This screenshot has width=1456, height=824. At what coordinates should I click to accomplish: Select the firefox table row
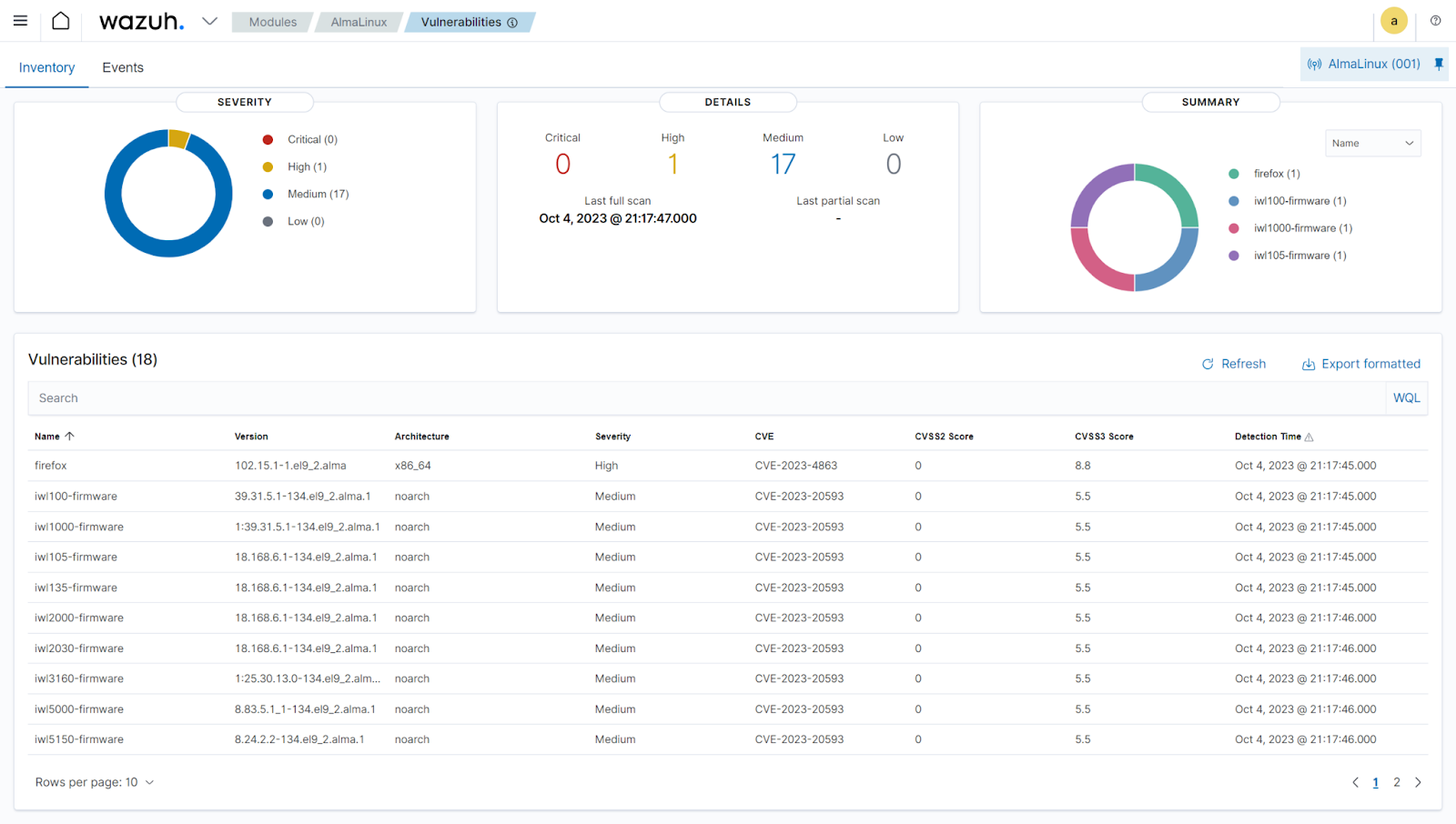(x=728, y=466)
